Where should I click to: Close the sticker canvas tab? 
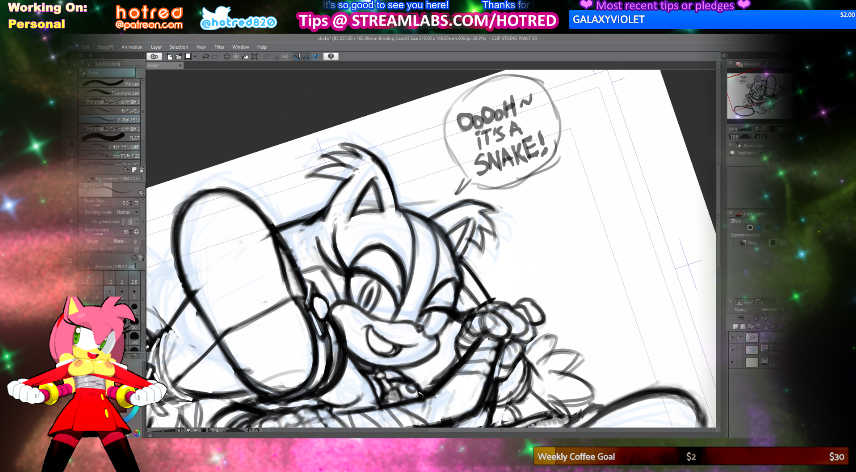(x=180, y=65)
